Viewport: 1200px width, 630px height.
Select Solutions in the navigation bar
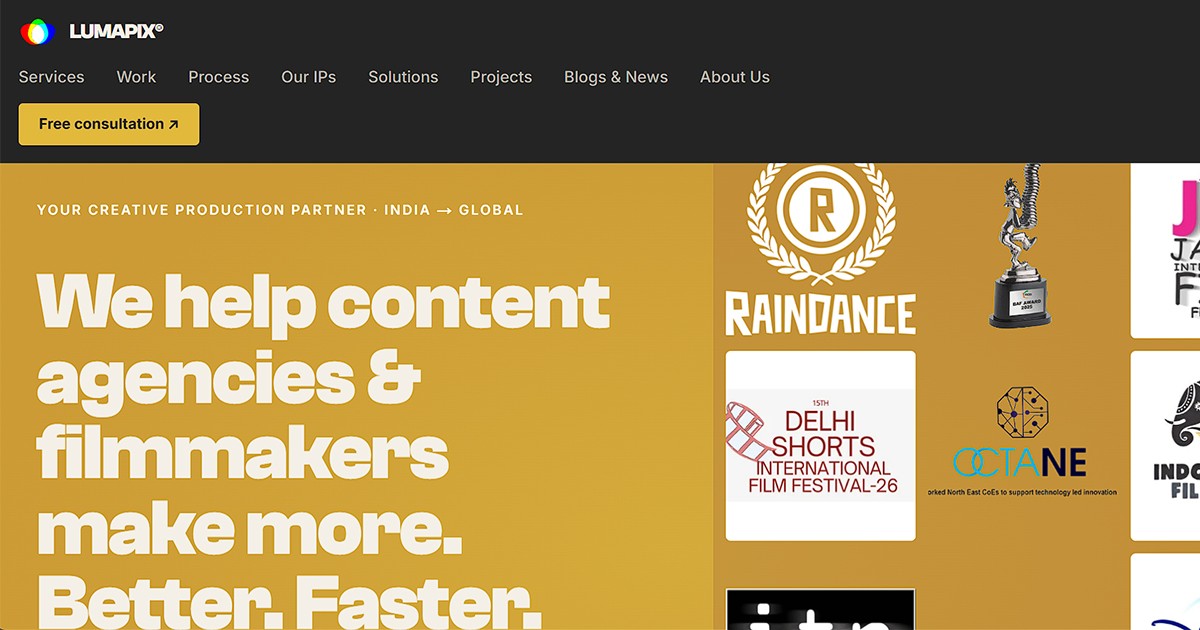403,77
